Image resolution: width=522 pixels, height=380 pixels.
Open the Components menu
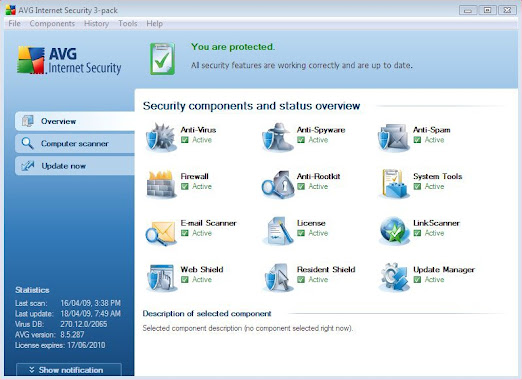click(x=52, y=24)
